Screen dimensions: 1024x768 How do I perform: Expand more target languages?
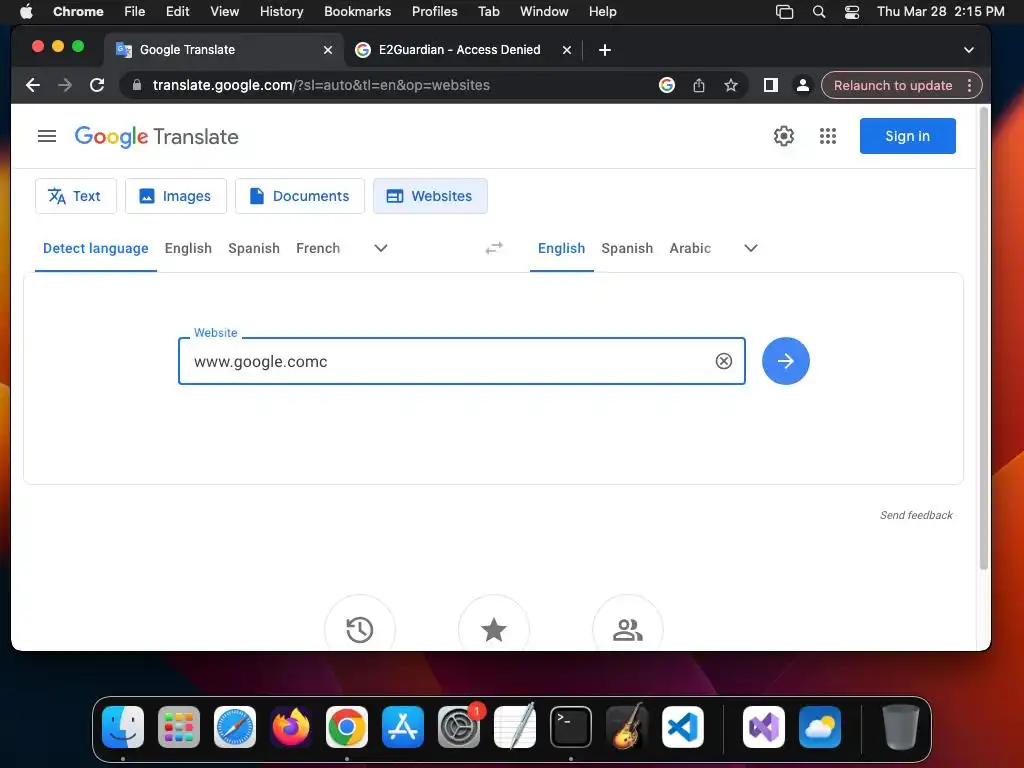(751, 248)
